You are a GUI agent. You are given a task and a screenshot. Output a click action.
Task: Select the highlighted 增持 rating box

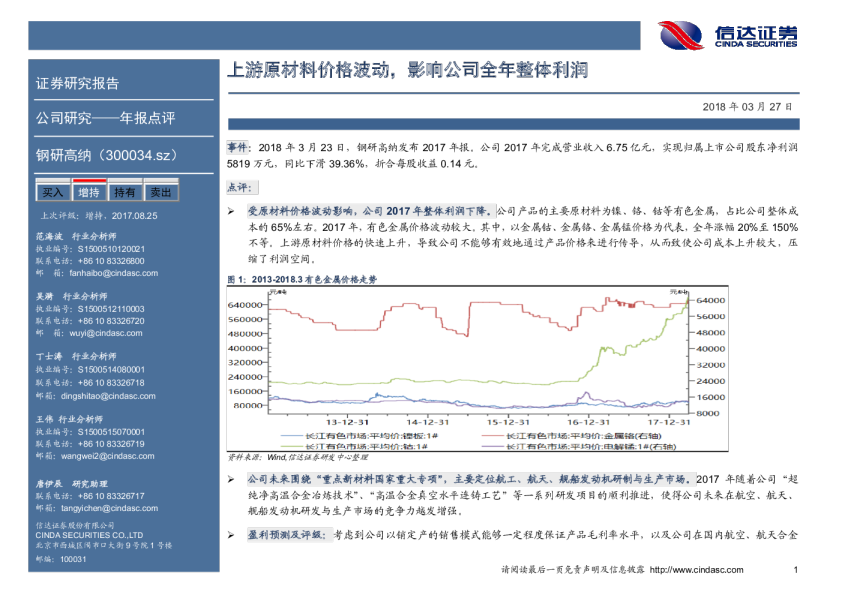(89, 192)
